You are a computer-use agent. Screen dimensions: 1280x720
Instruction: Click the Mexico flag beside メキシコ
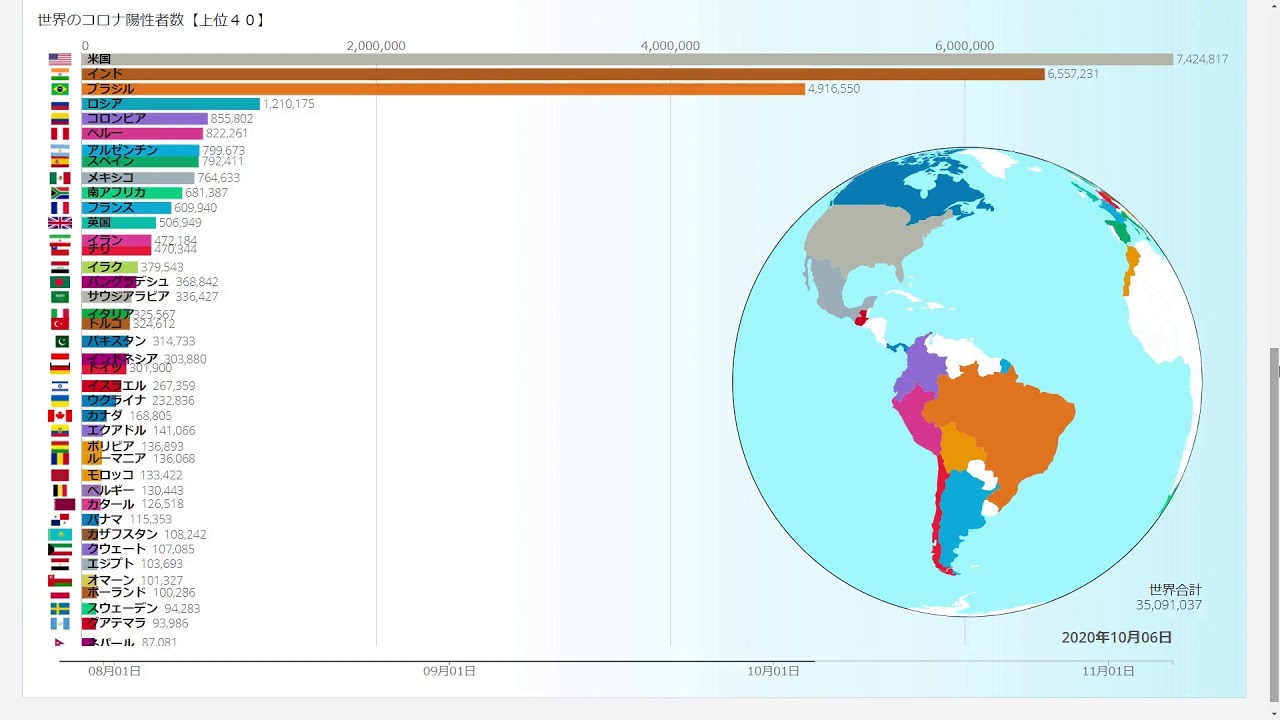point(60,178)
